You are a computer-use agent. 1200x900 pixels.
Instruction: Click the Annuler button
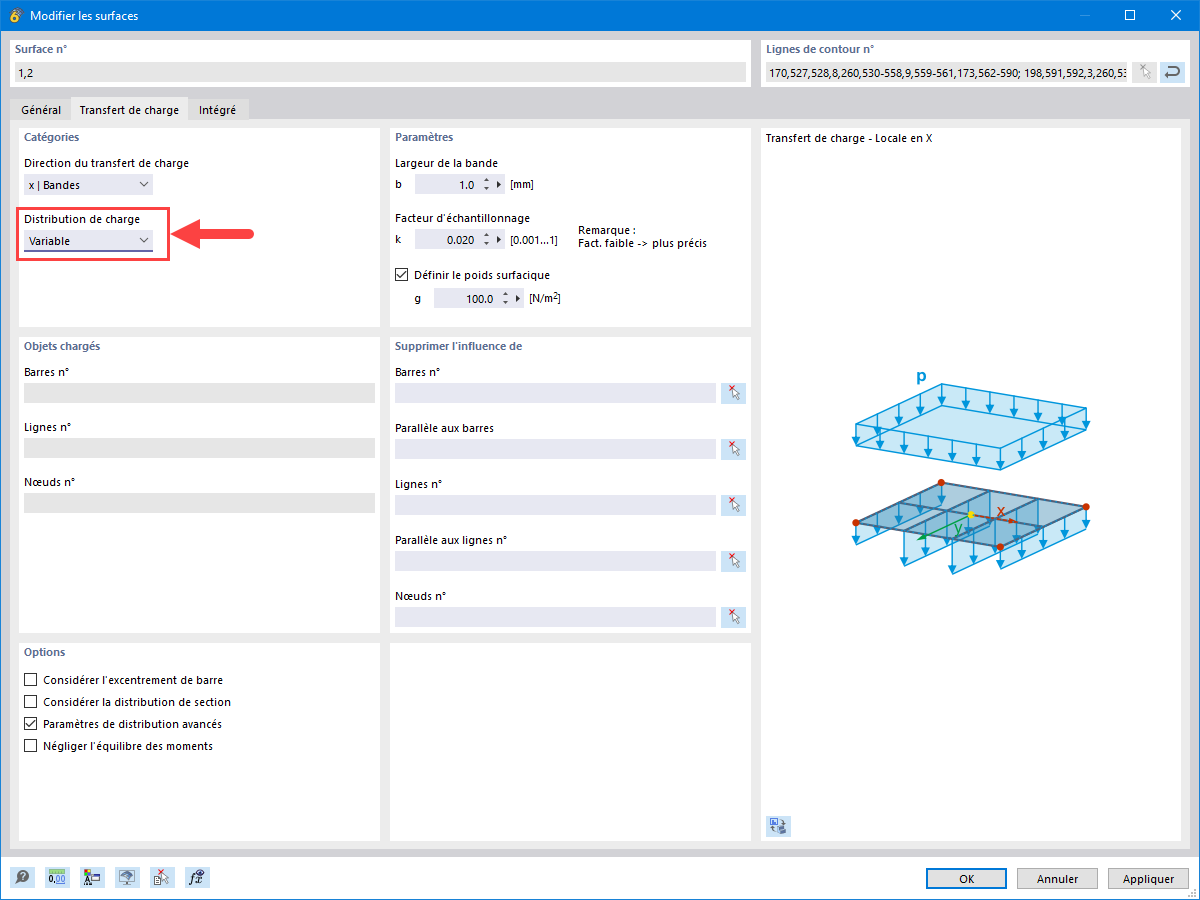point(1057,879)
